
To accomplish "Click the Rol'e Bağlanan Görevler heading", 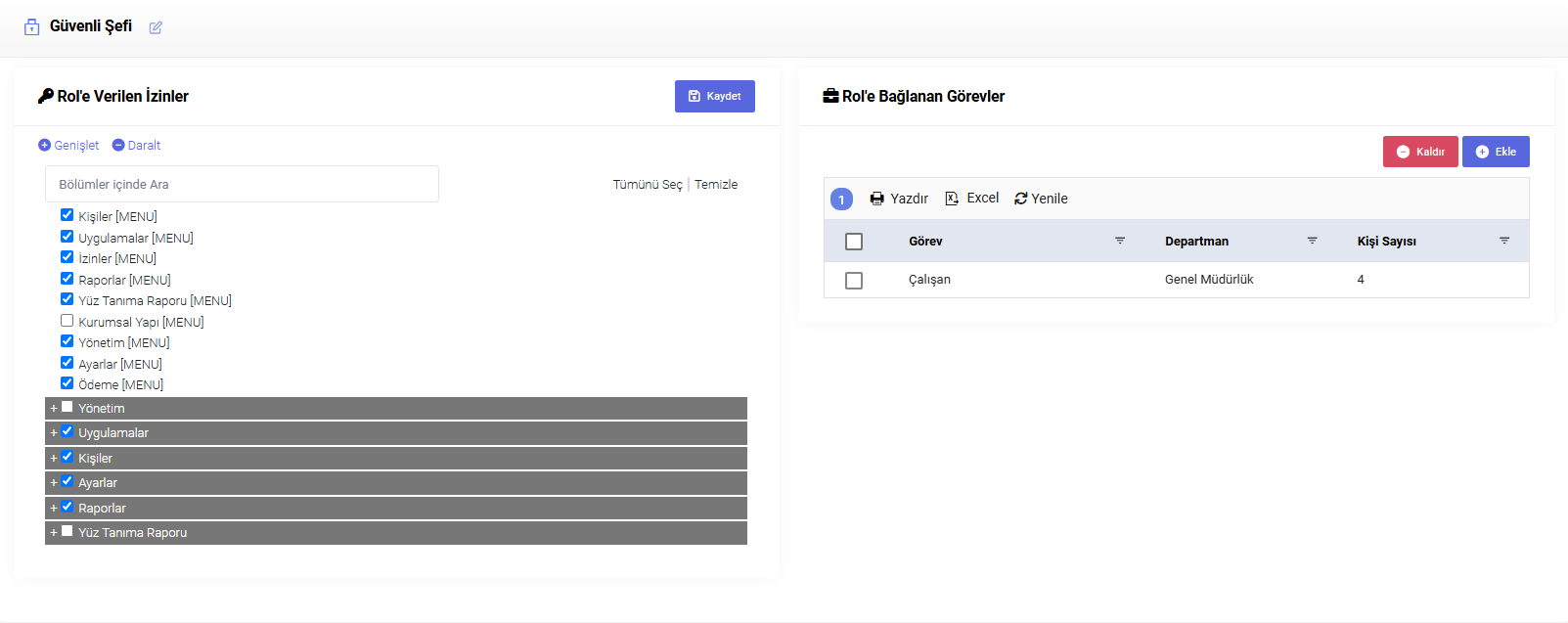I will [923, 96].
